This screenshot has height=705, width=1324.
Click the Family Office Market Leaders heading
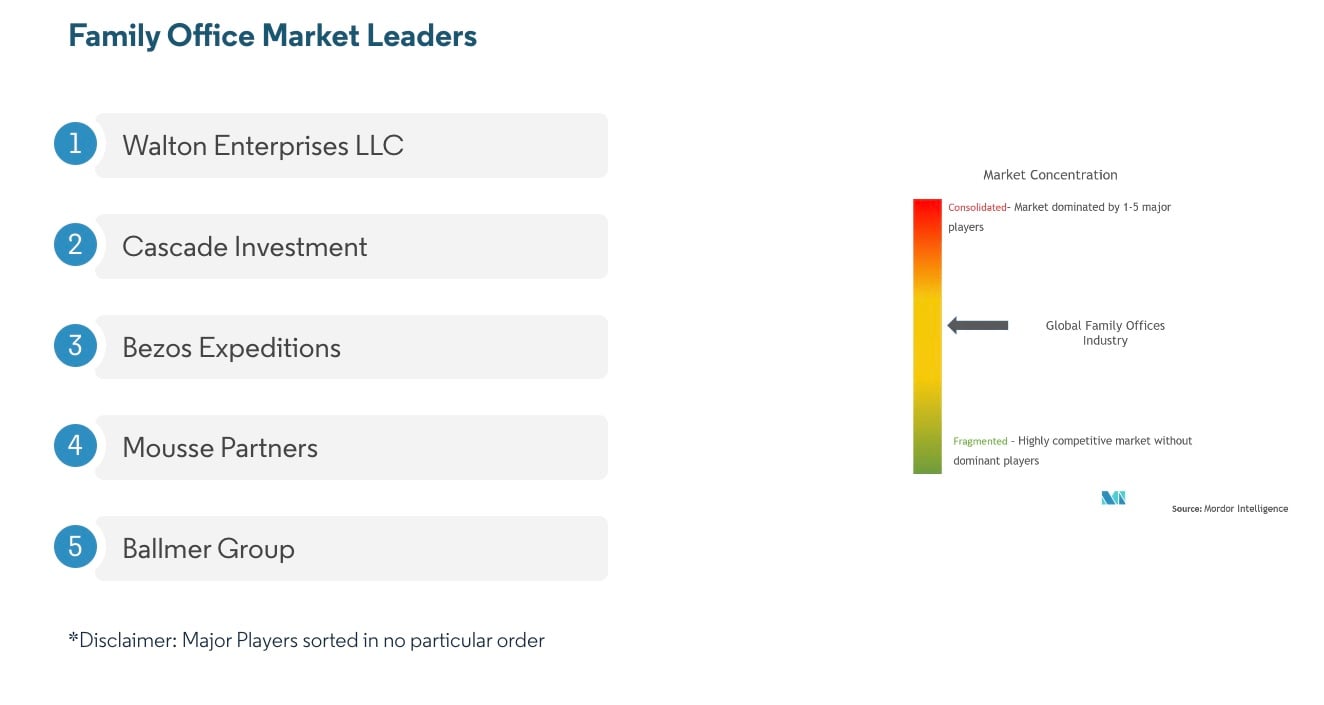pos(272,36)
